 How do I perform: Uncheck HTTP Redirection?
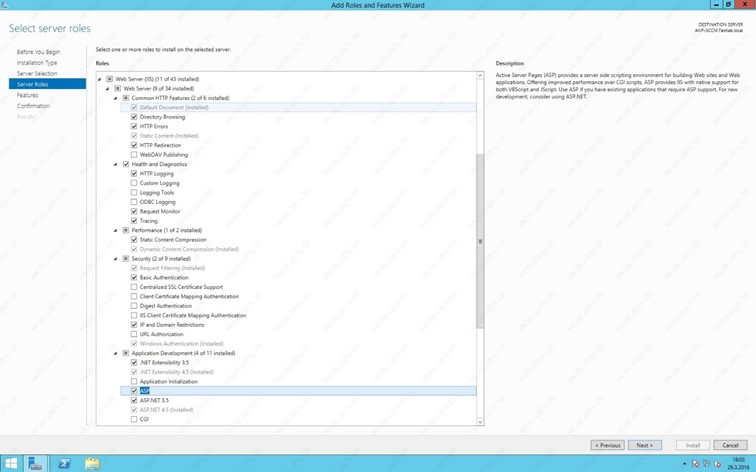tap(134, 145)
